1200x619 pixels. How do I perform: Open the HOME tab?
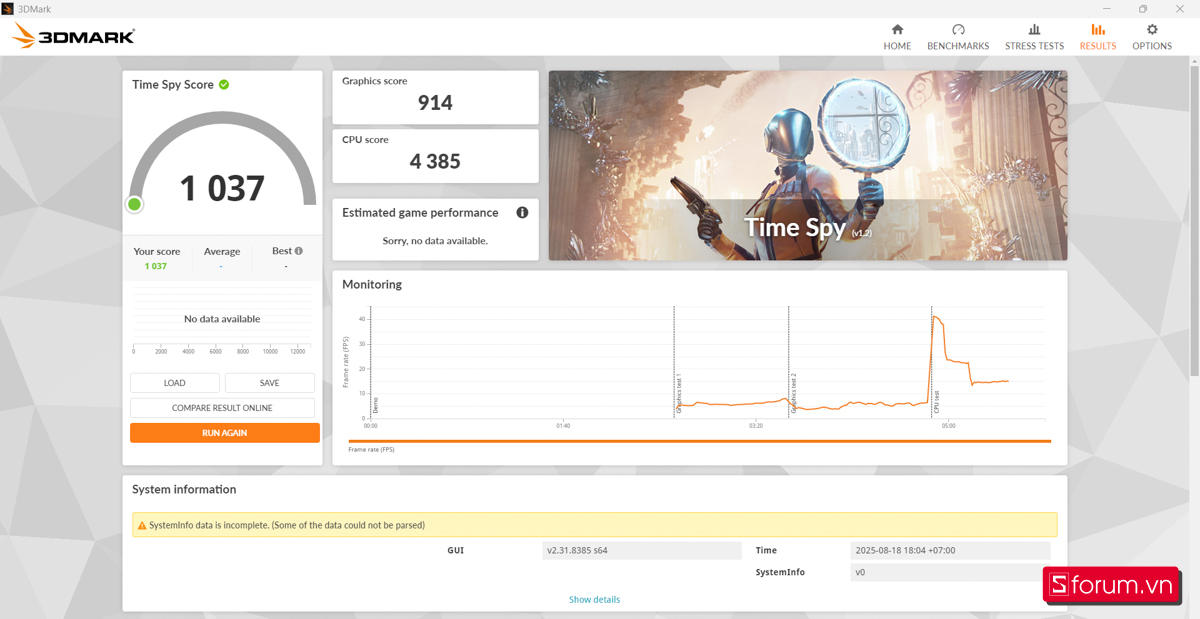(x=897, y=37)
